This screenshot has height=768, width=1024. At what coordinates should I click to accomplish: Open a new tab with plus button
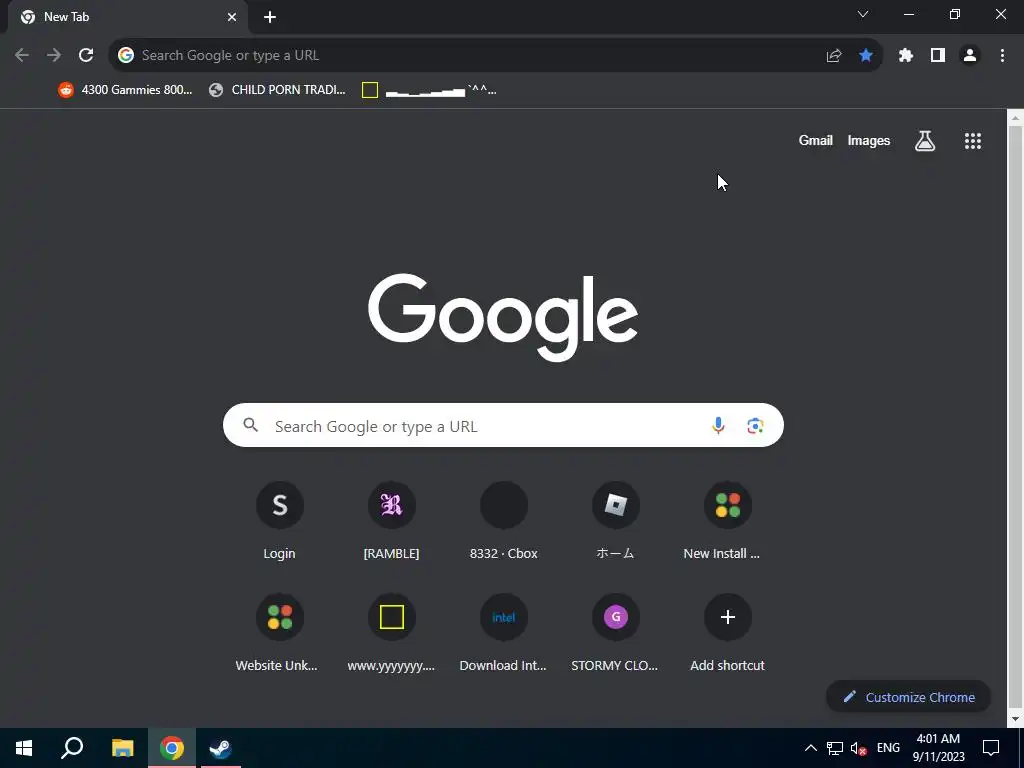coord(270,17)
